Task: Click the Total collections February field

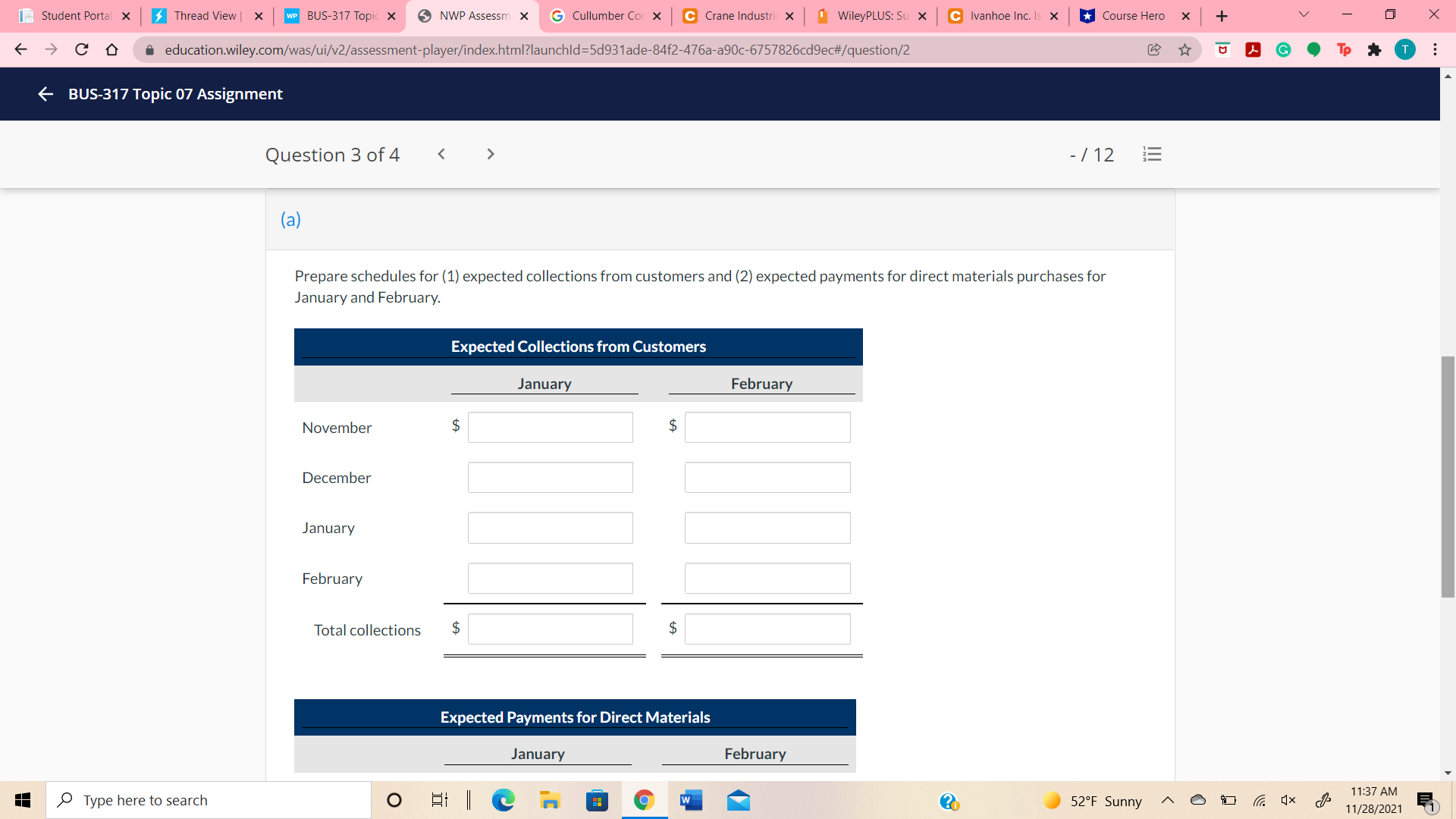Action: tap(767, 629)
